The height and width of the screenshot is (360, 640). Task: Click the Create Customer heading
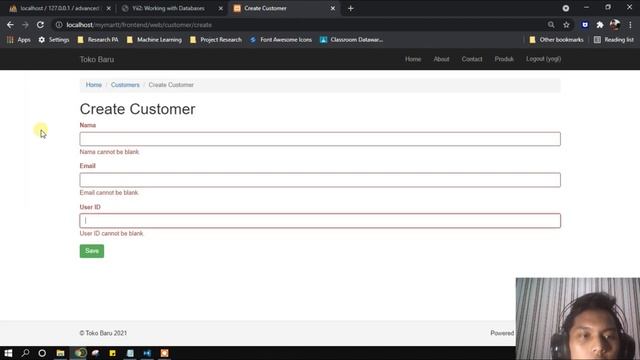138,109
